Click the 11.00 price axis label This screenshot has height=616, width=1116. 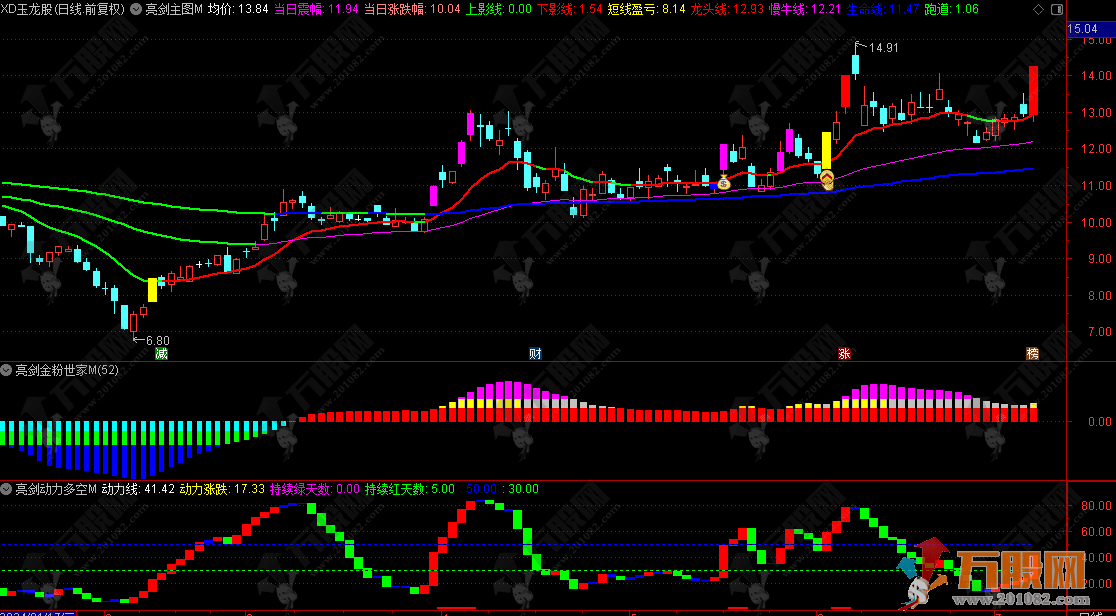coord(1095,186)
